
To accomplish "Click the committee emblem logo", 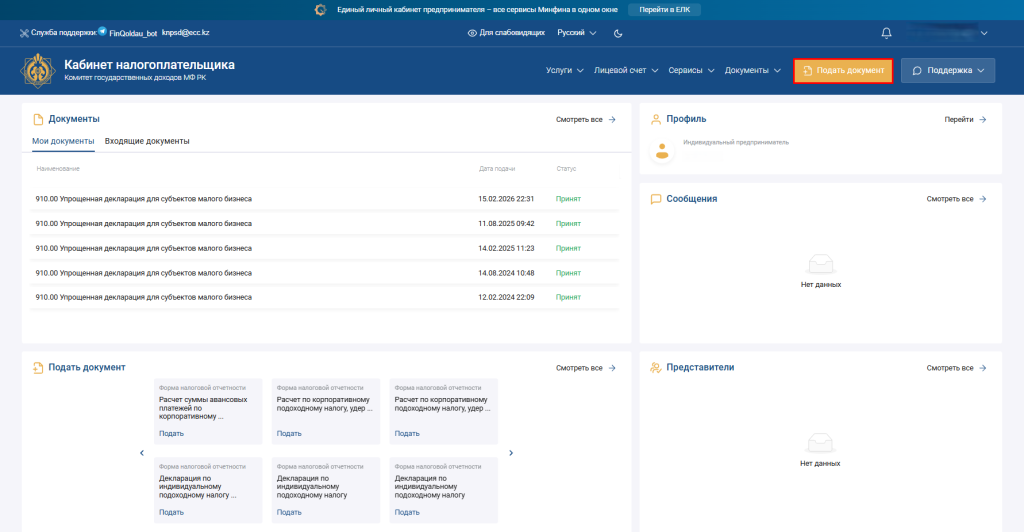I will [x=39, y=70].
